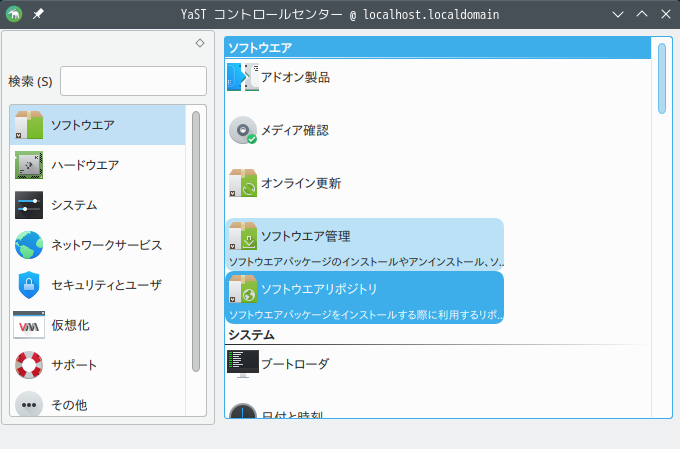Click the ソフトウエア管理 description text

click(366, 262)
